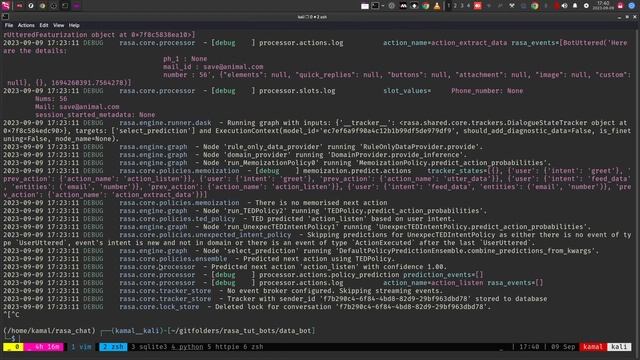Click the '17:40' time in tmux bar
Viewport: 640px width, 360px height.
[529, 347]
